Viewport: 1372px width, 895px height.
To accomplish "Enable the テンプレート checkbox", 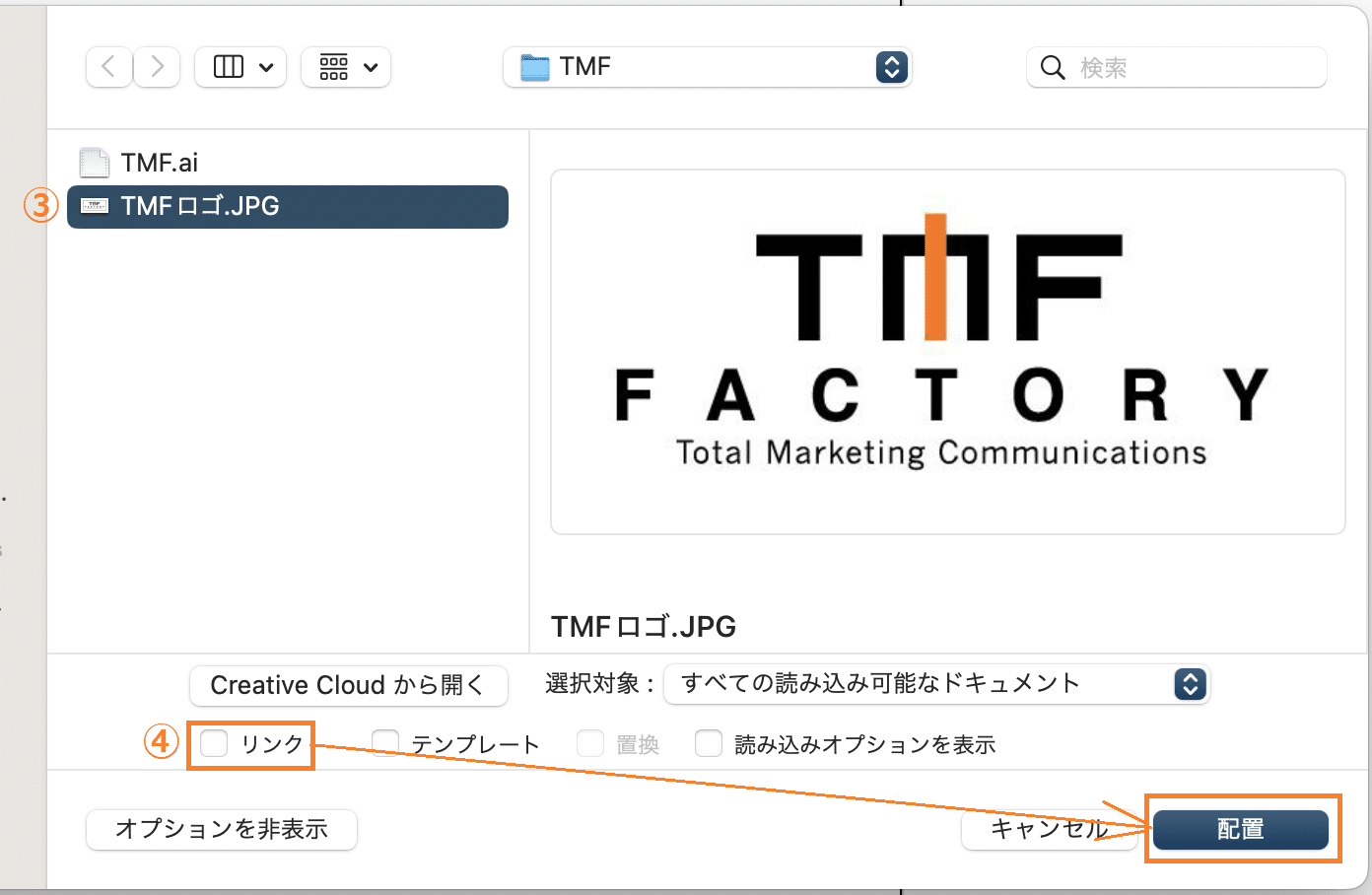I will [x=384, y=743].
